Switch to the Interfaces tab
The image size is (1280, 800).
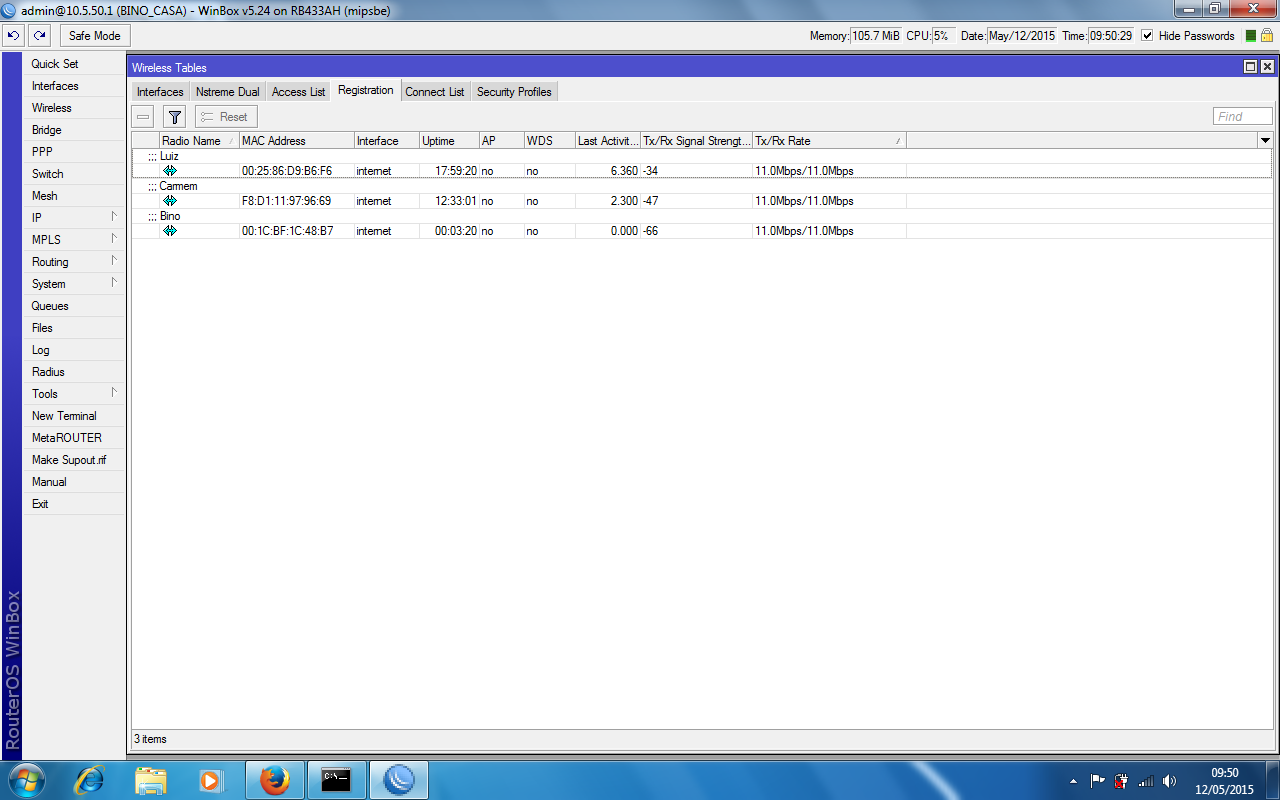click(160, 92)
